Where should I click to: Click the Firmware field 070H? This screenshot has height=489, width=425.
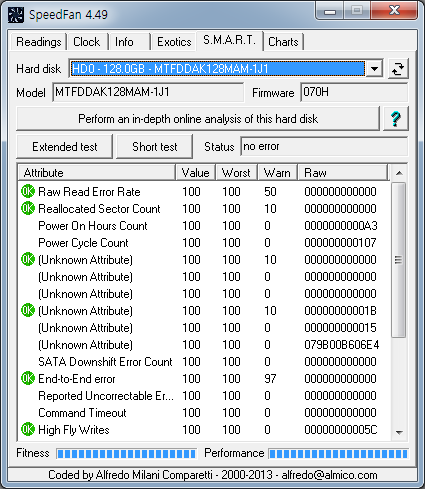click(354, 92)
